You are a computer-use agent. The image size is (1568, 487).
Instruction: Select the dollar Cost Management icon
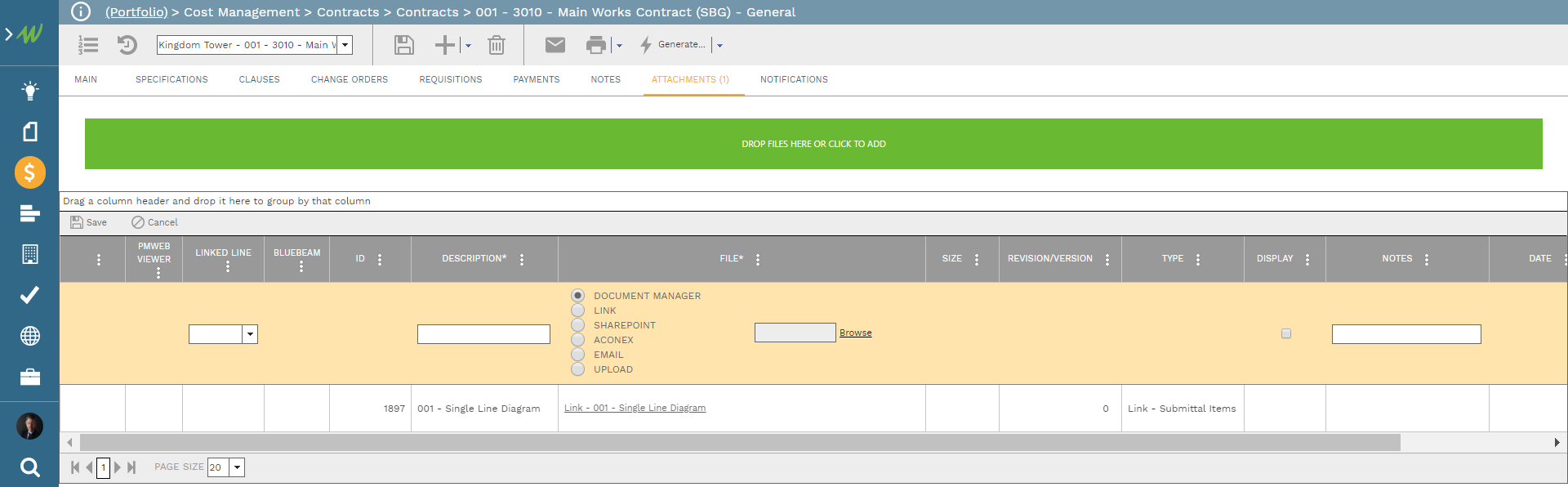(x=29, y=172)
